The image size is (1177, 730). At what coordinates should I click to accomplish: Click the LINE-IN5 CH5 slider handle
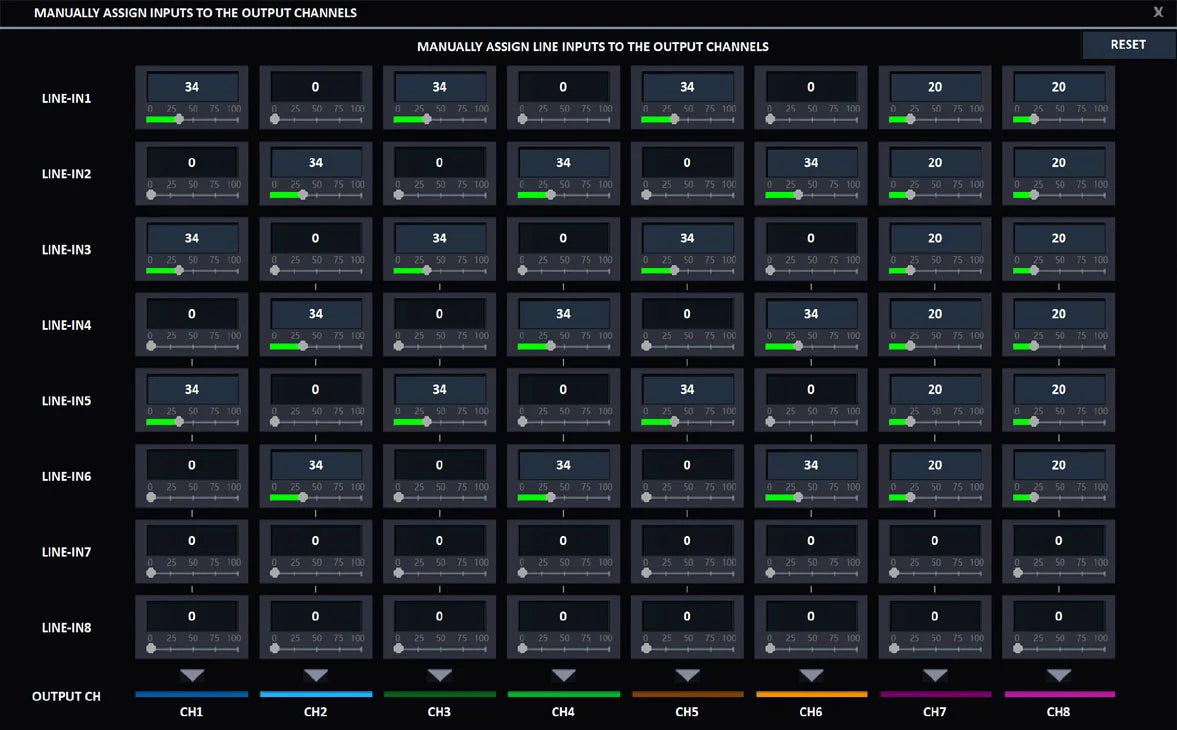pos(674,422)
